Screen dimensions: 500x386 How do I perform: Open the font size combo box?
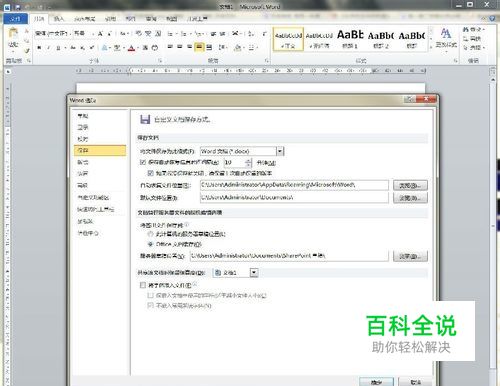(x=84, y=34)
